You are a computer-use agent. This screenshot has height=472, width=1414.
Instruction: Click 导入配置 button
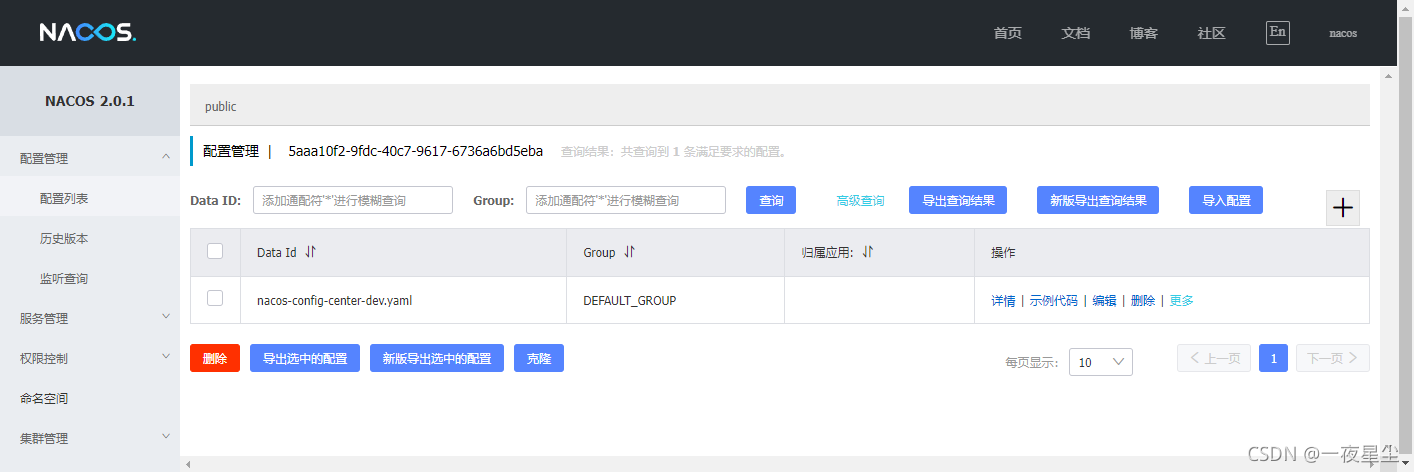pos(1226,200)
